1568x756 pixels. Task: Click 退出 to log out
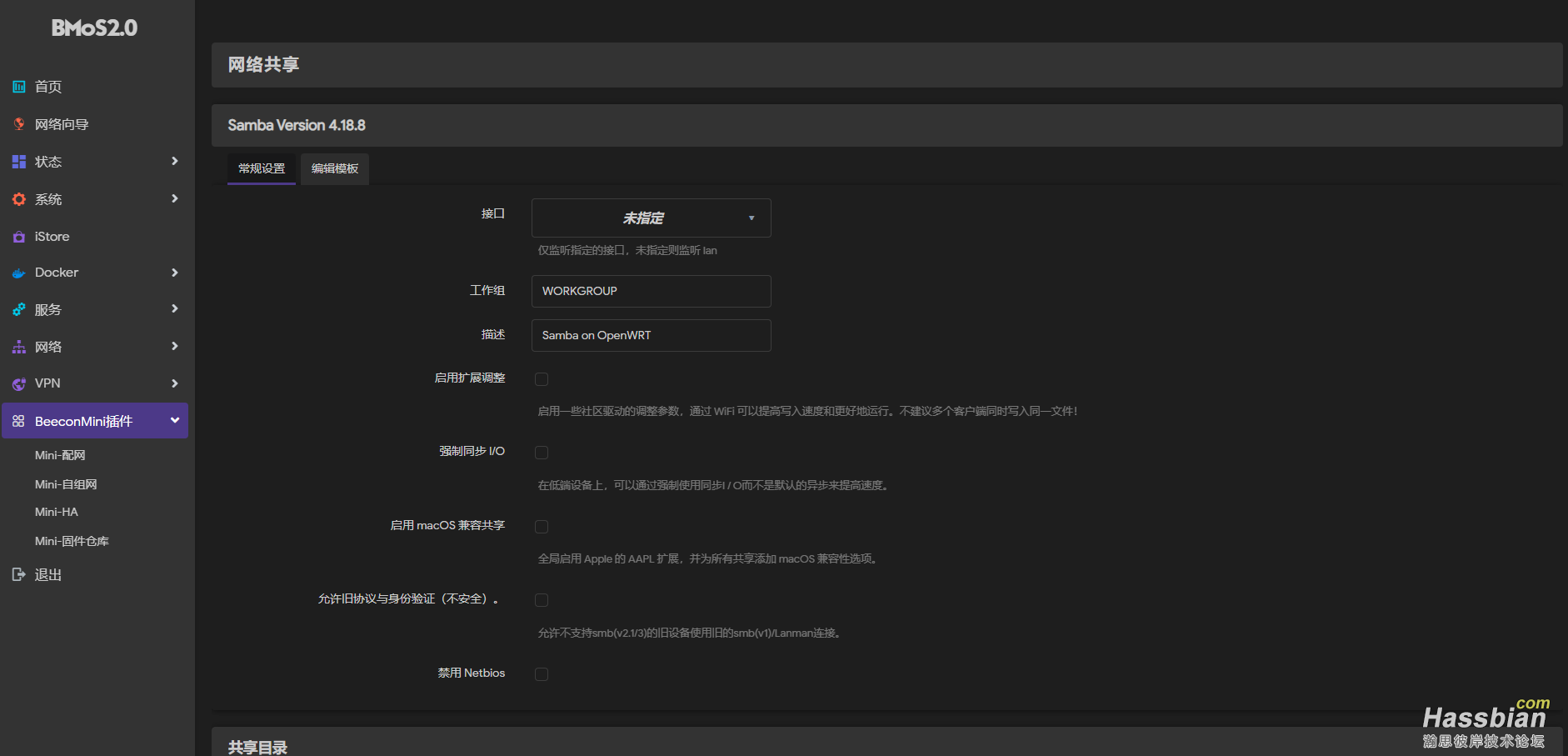pyautogui.click(x=48, y=574)
